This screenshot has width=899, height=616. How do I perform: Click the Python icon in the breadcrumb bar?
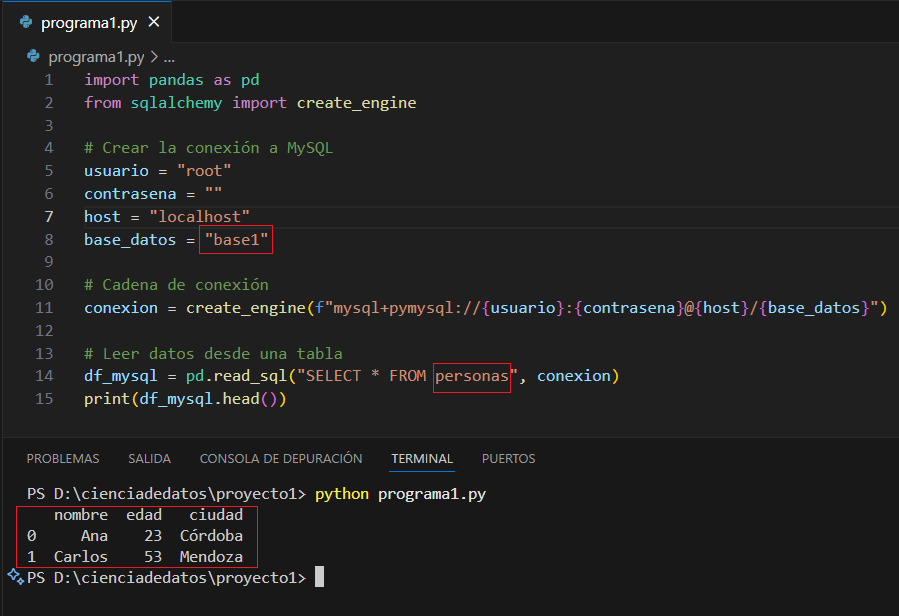34,57
